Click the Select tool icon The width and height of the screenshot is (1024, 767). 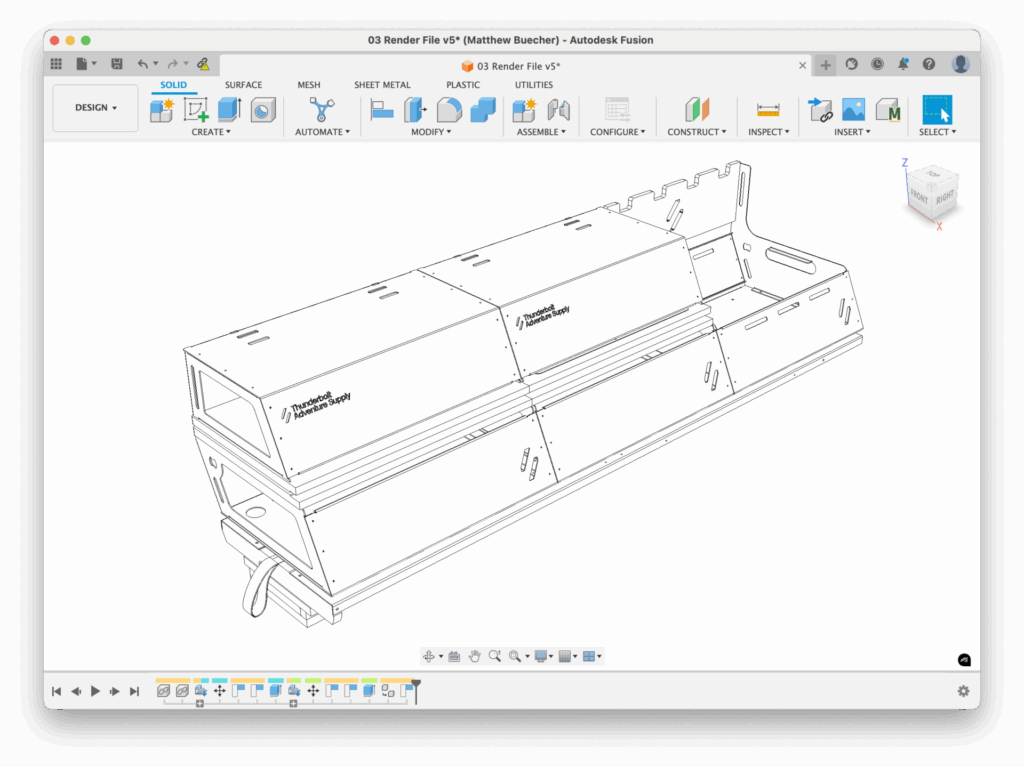(937, 109)
